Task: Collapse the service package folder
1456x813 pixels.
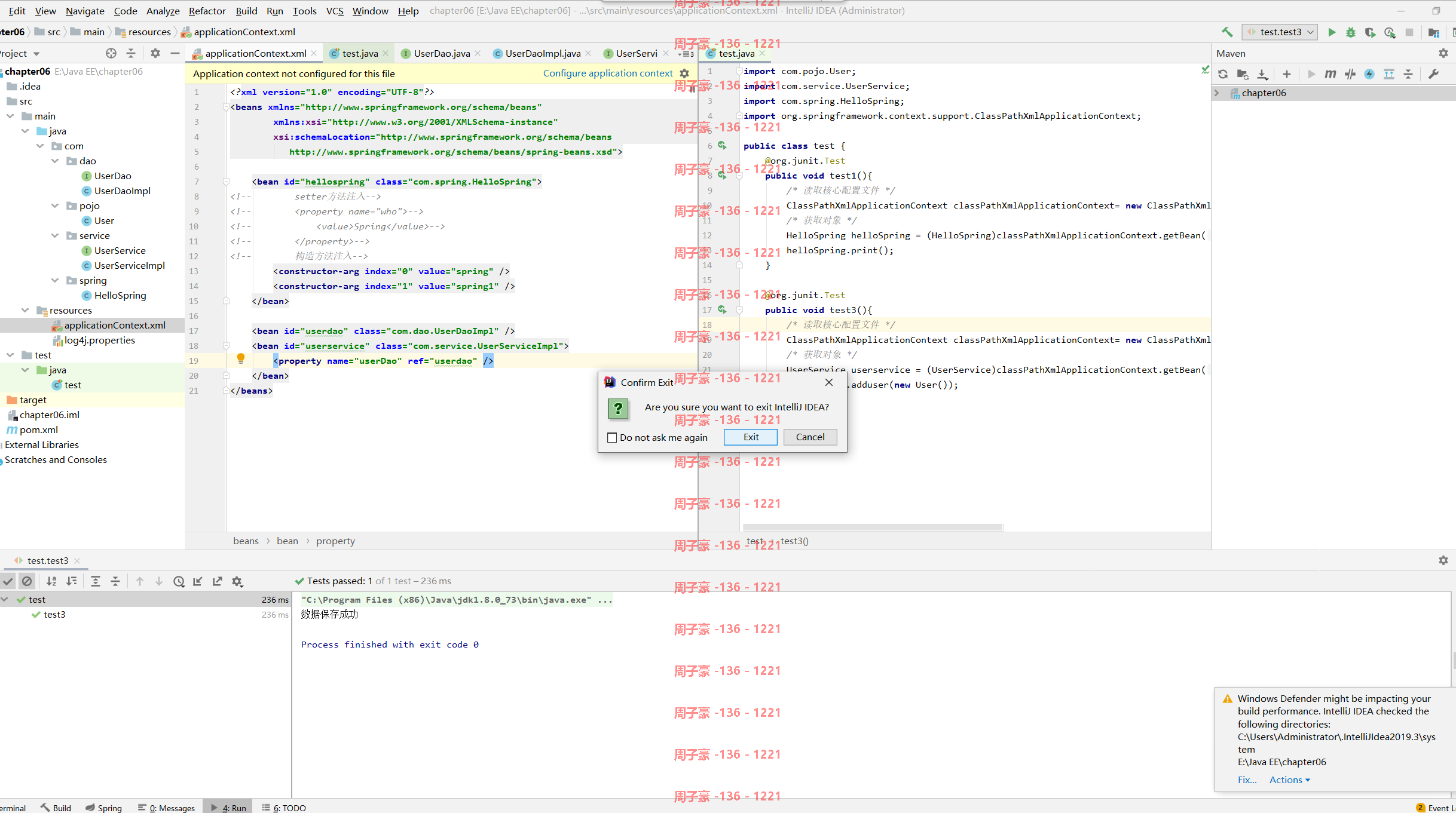Action: pos(55,235)
